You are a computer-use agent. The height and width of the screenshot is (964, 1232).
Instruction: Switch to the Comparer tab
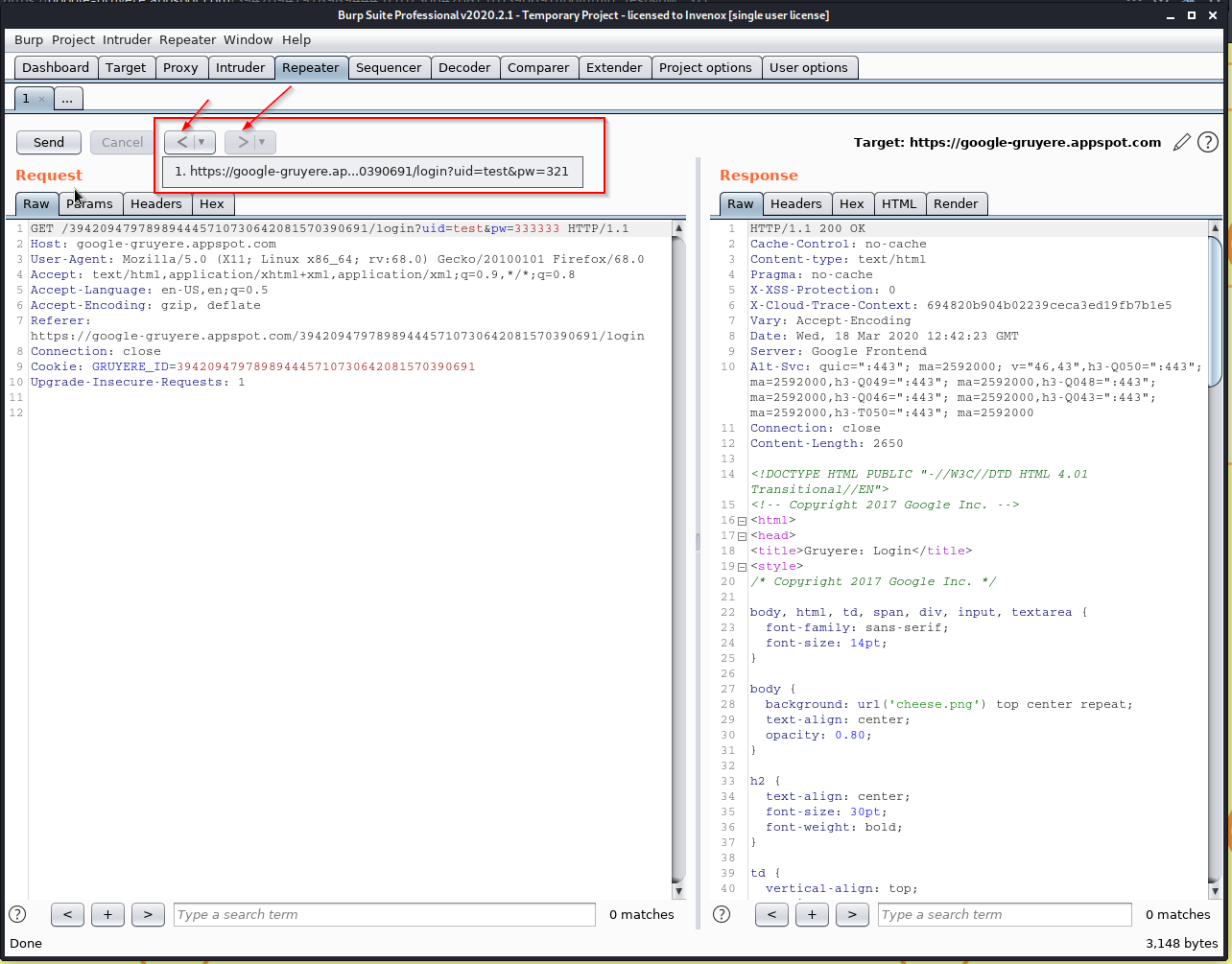[x=538, y=67]
